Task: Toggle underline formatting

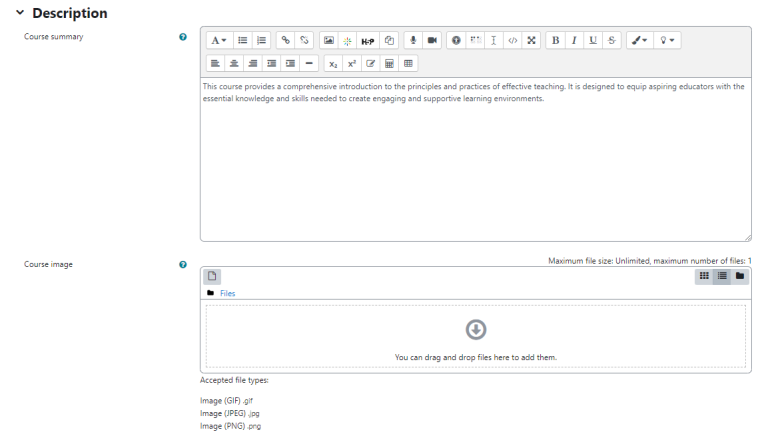Action: 593,40
